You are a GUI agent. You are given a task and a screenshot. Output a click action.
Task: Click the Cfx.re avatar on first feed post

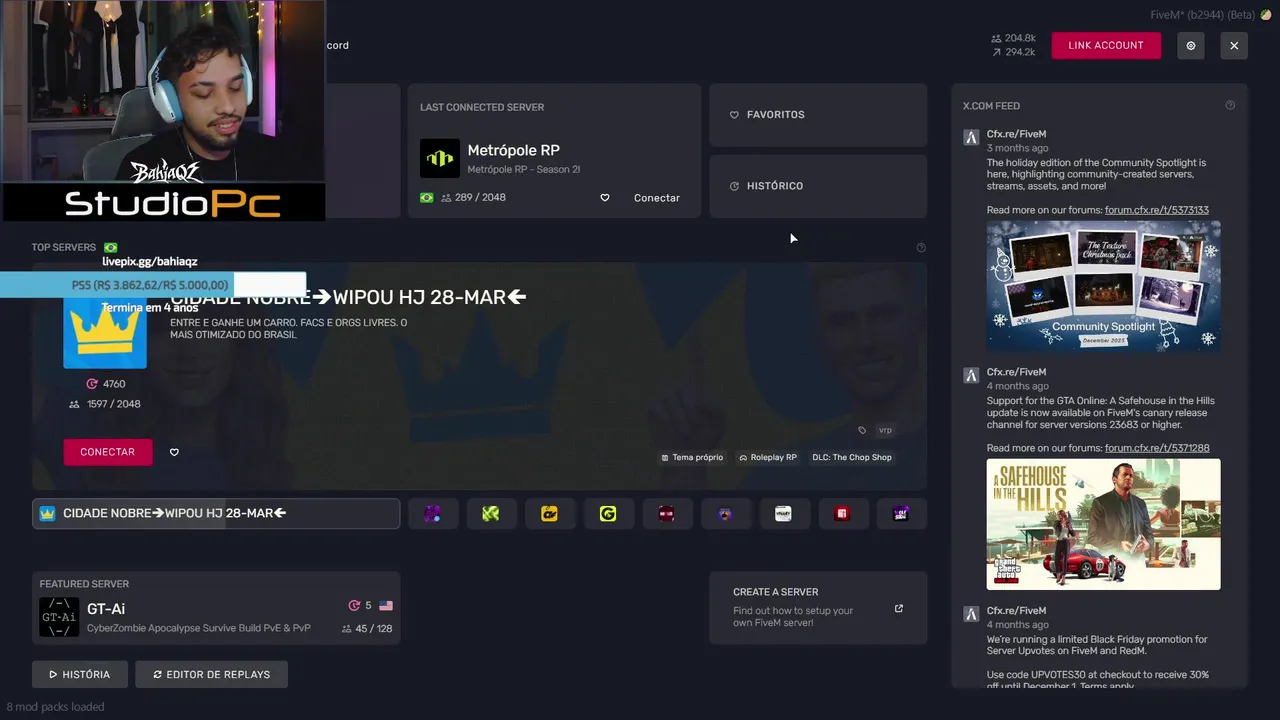[971, 138]
